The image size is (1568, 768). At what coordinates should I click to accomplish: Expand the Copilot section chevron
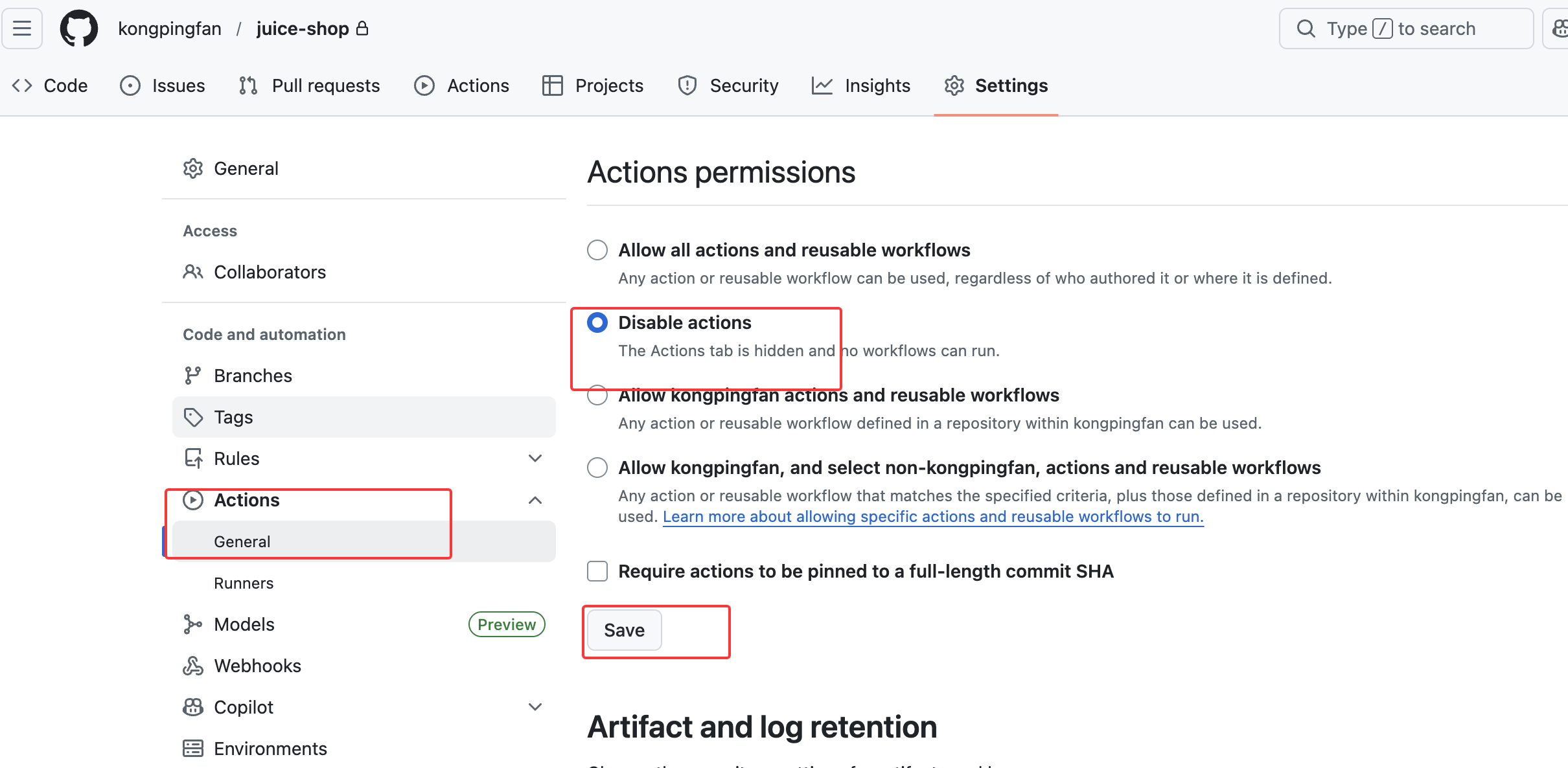coord(535,707)
